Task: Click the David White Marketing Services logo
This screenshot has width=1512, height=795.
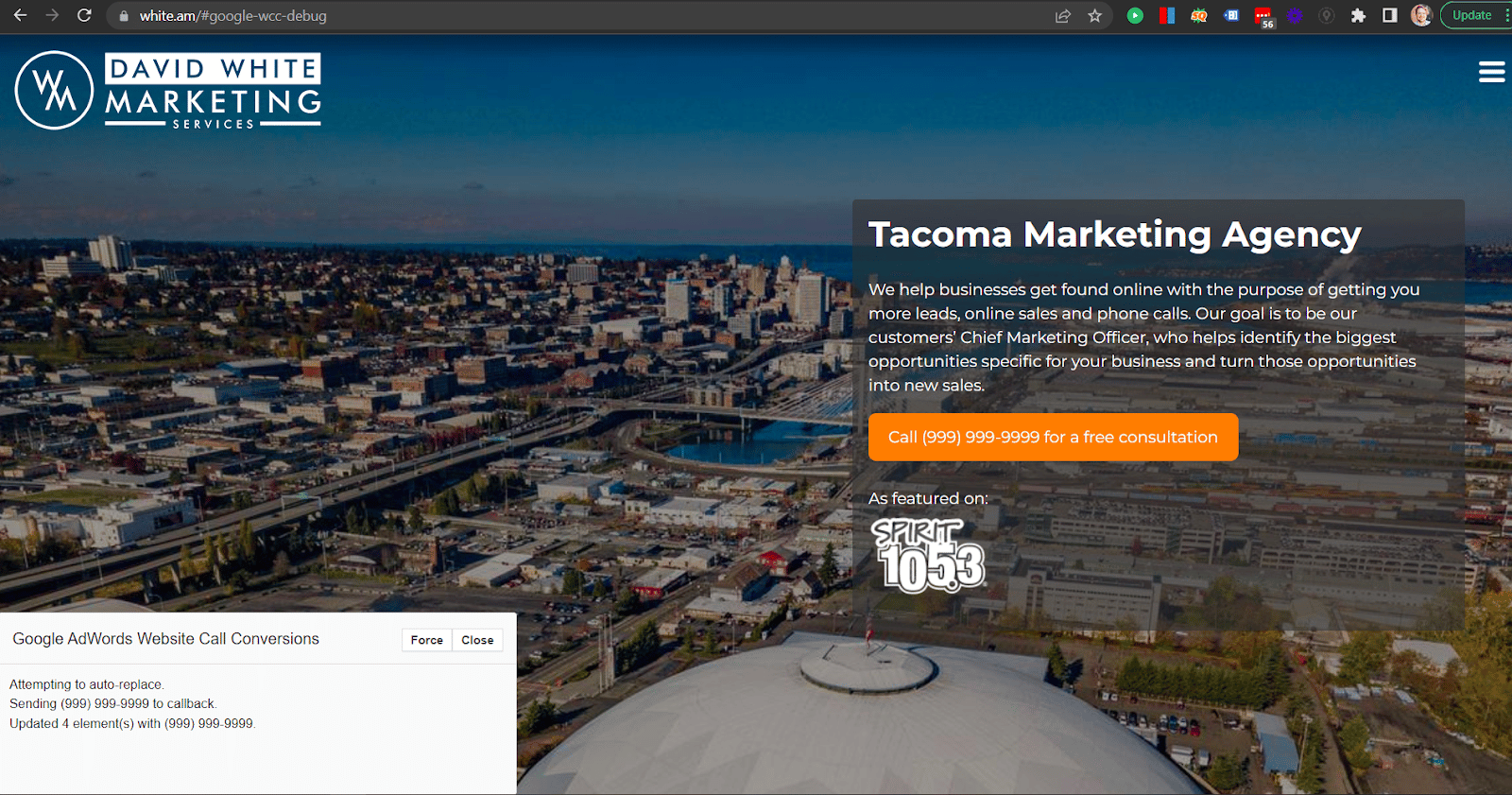Action: point(168,90)
